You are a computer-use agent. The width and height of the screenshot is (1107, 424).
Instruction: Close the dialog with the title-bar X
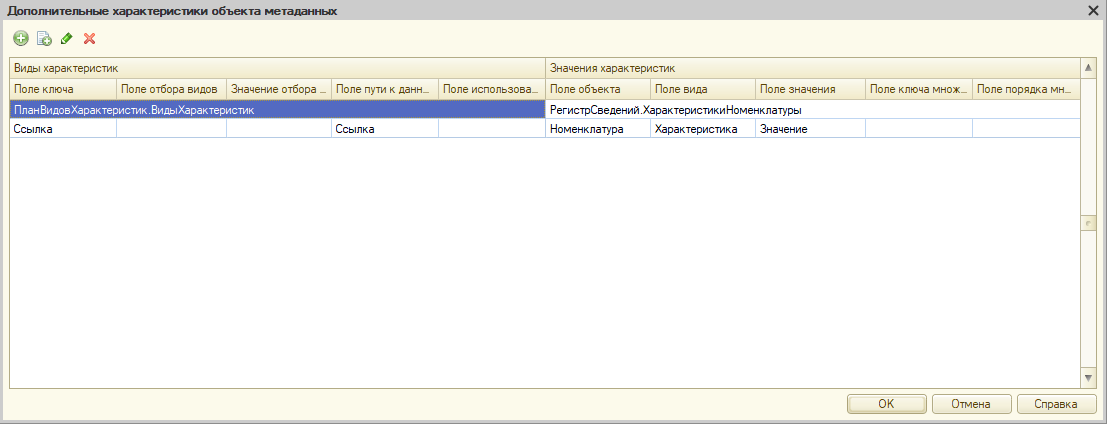[x=1094, y=9]
